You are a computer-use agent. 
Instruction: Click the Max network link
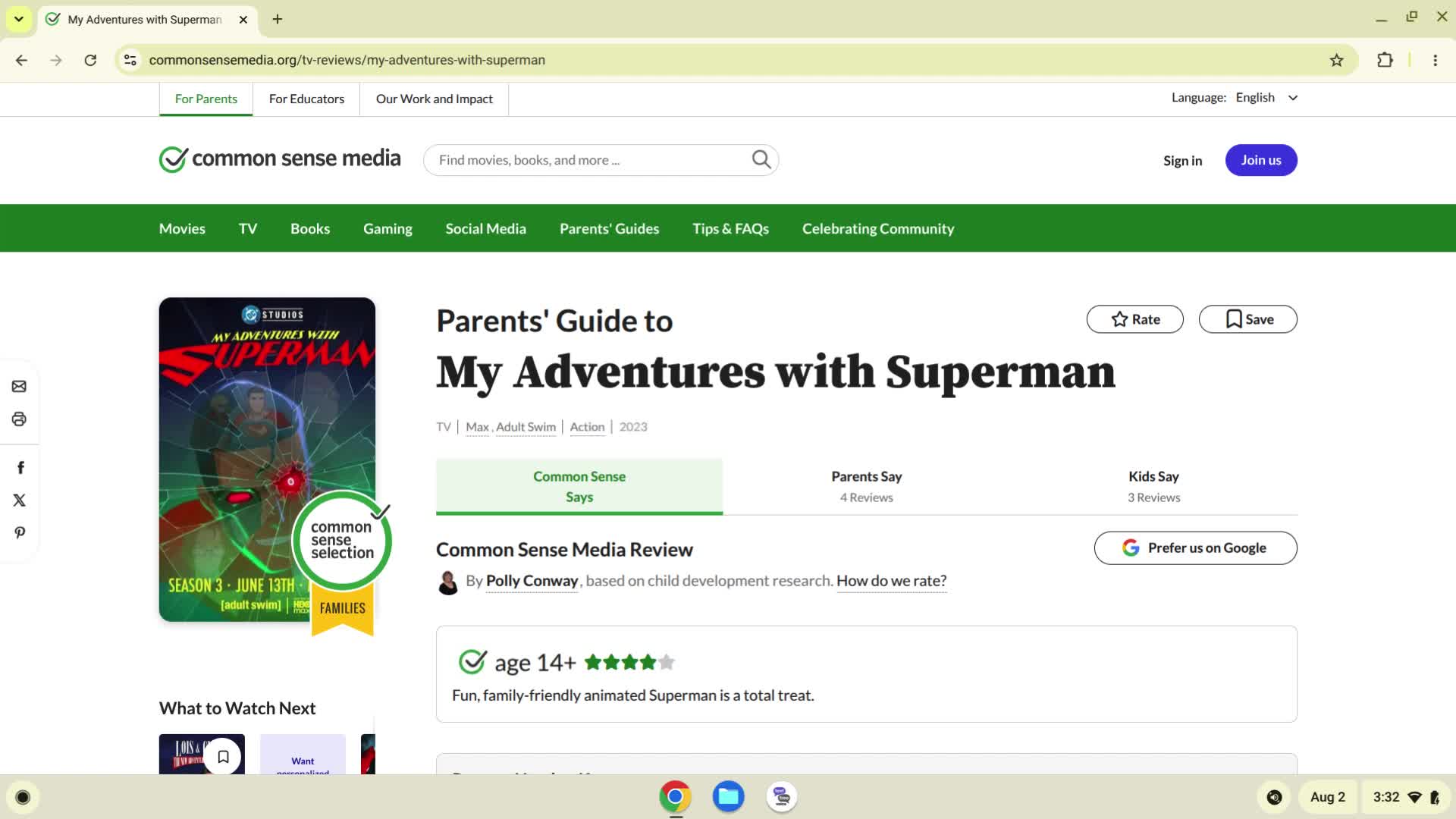point(477,427)
